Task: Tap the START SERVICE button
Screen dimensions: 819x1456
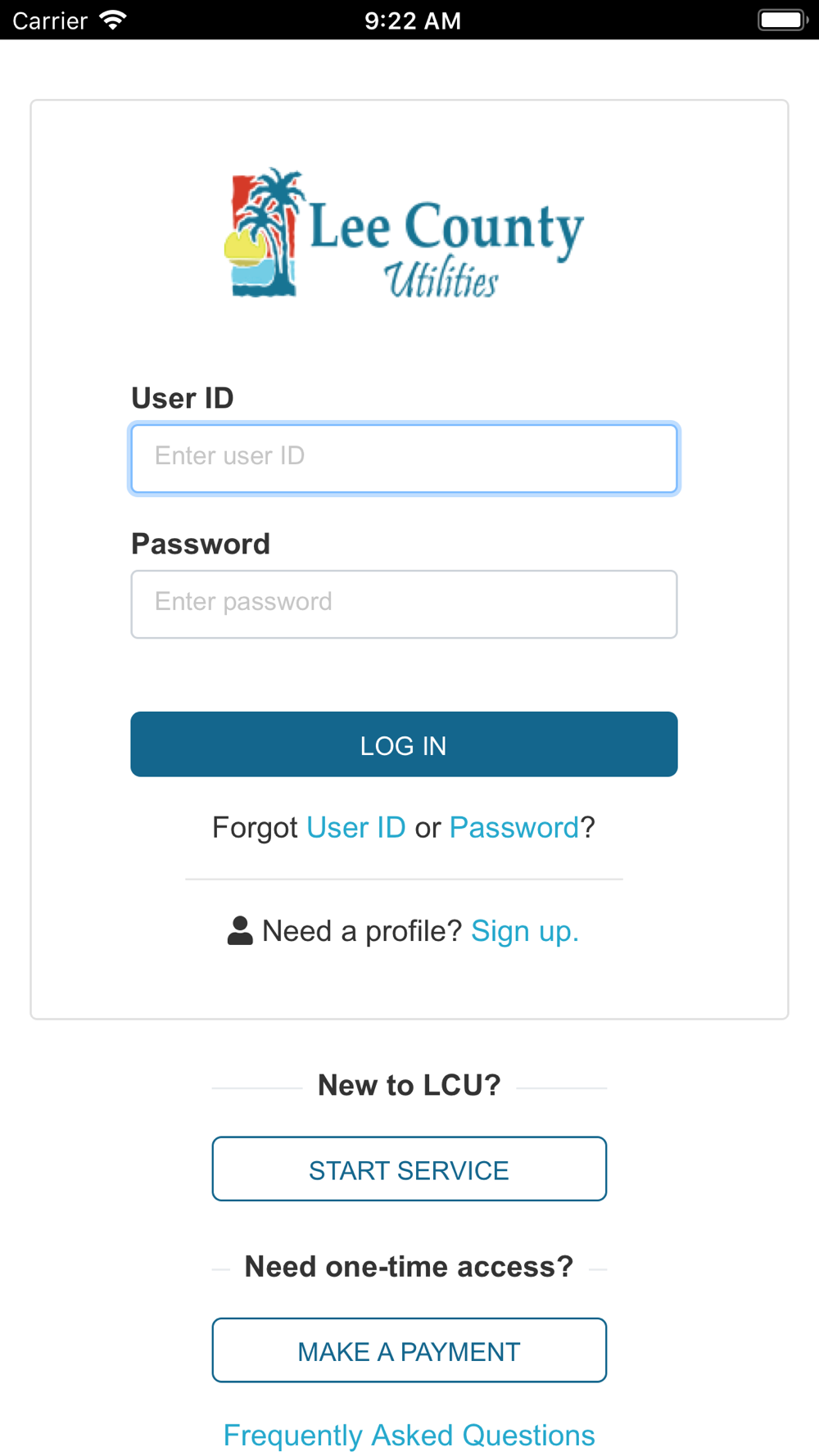Action: click(409, 1169)
